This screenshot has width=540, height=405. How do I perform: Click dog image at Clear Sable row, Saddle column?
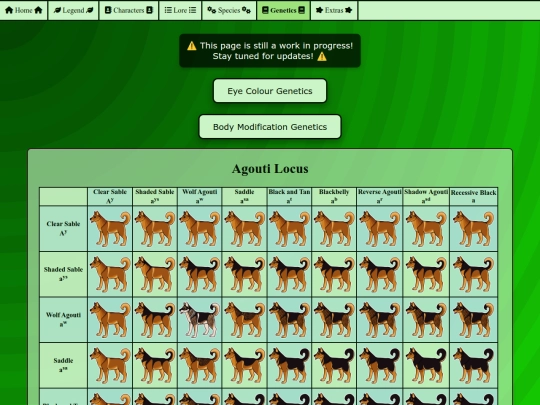pyautogui.click(x=244, y=229)
